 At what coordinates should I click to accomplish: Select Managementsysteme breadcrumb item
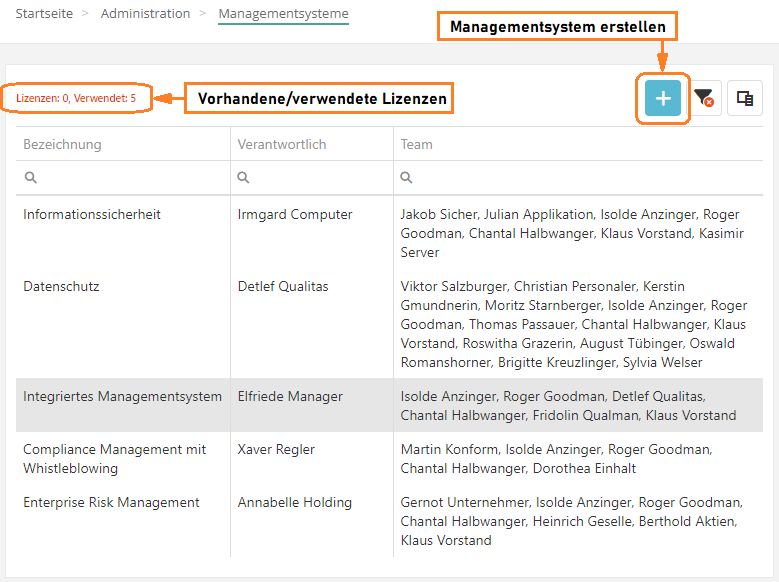click(x=283, y=14)
